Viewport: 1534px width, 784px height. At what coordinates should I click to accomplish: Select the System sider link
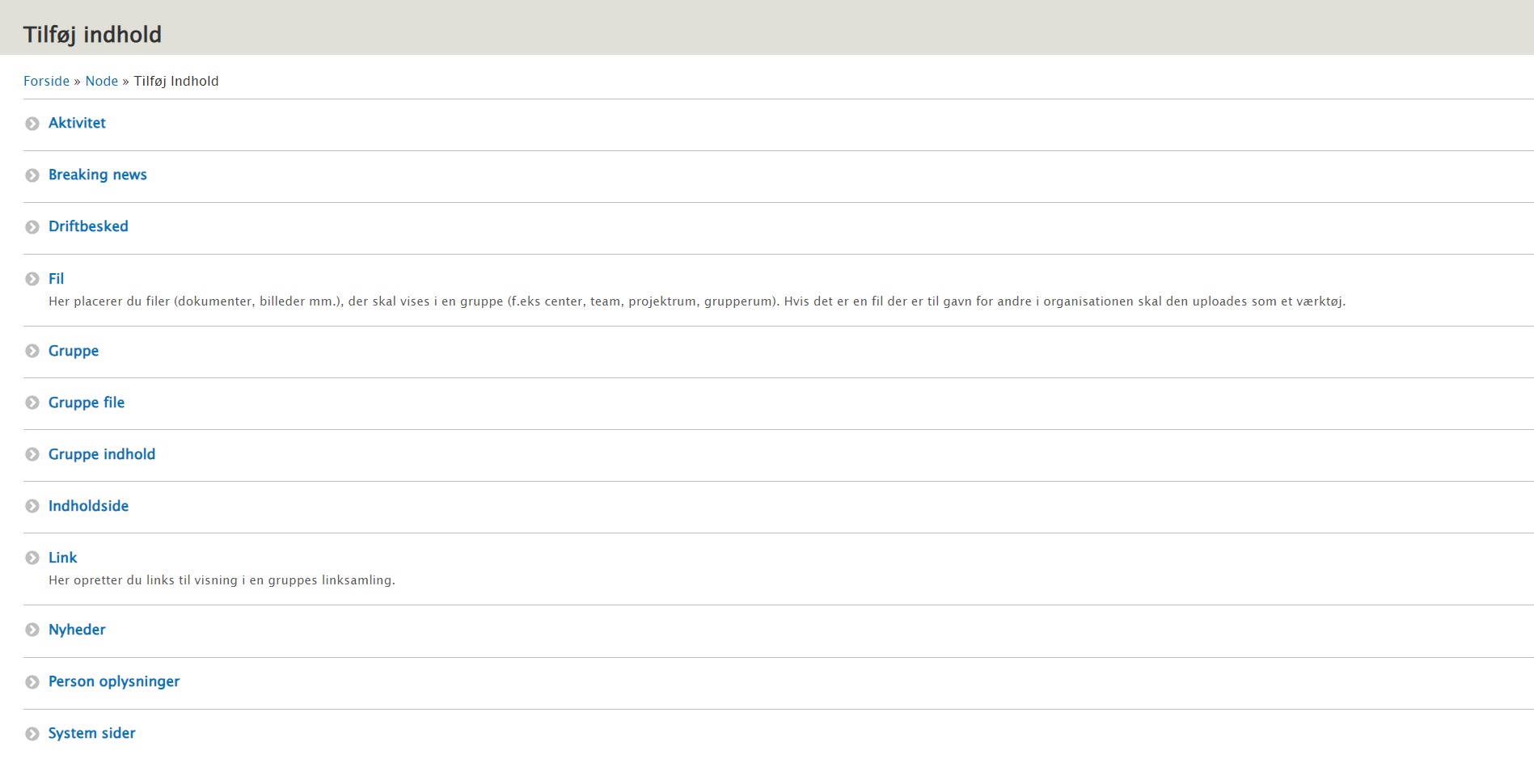pos(91,733)
